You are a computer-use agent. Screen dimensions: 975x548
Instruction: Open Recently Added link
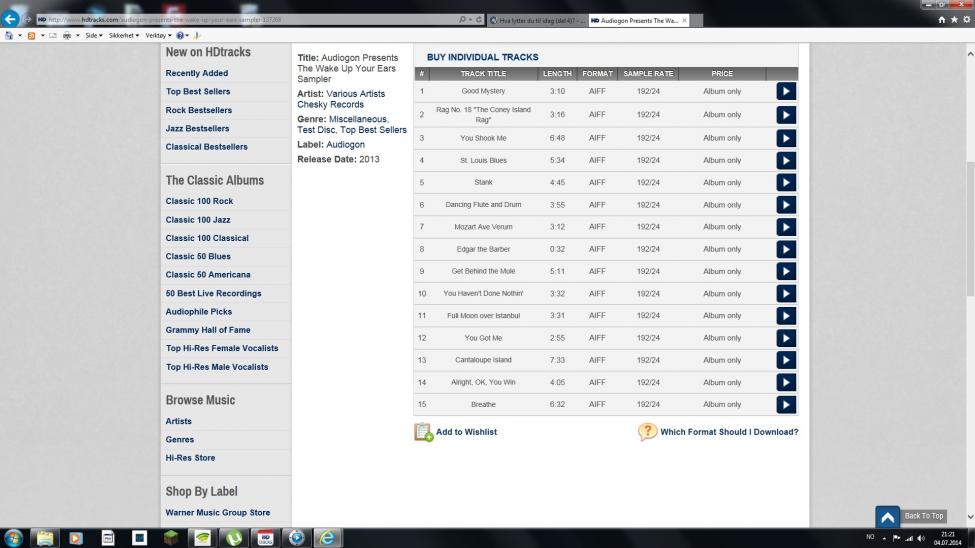[196, 73]
